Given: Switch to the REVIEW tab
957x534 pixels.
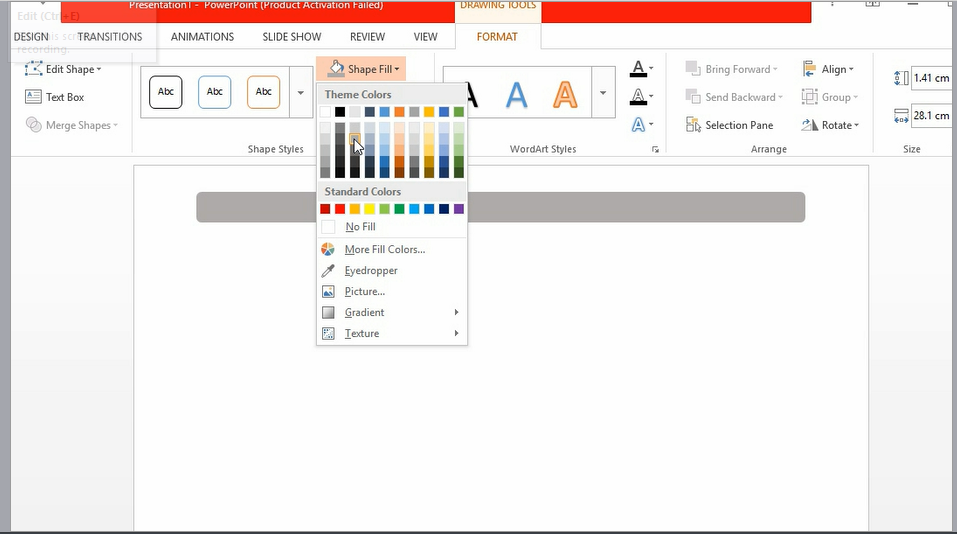Looking at the screenshot, I should 367,37.
